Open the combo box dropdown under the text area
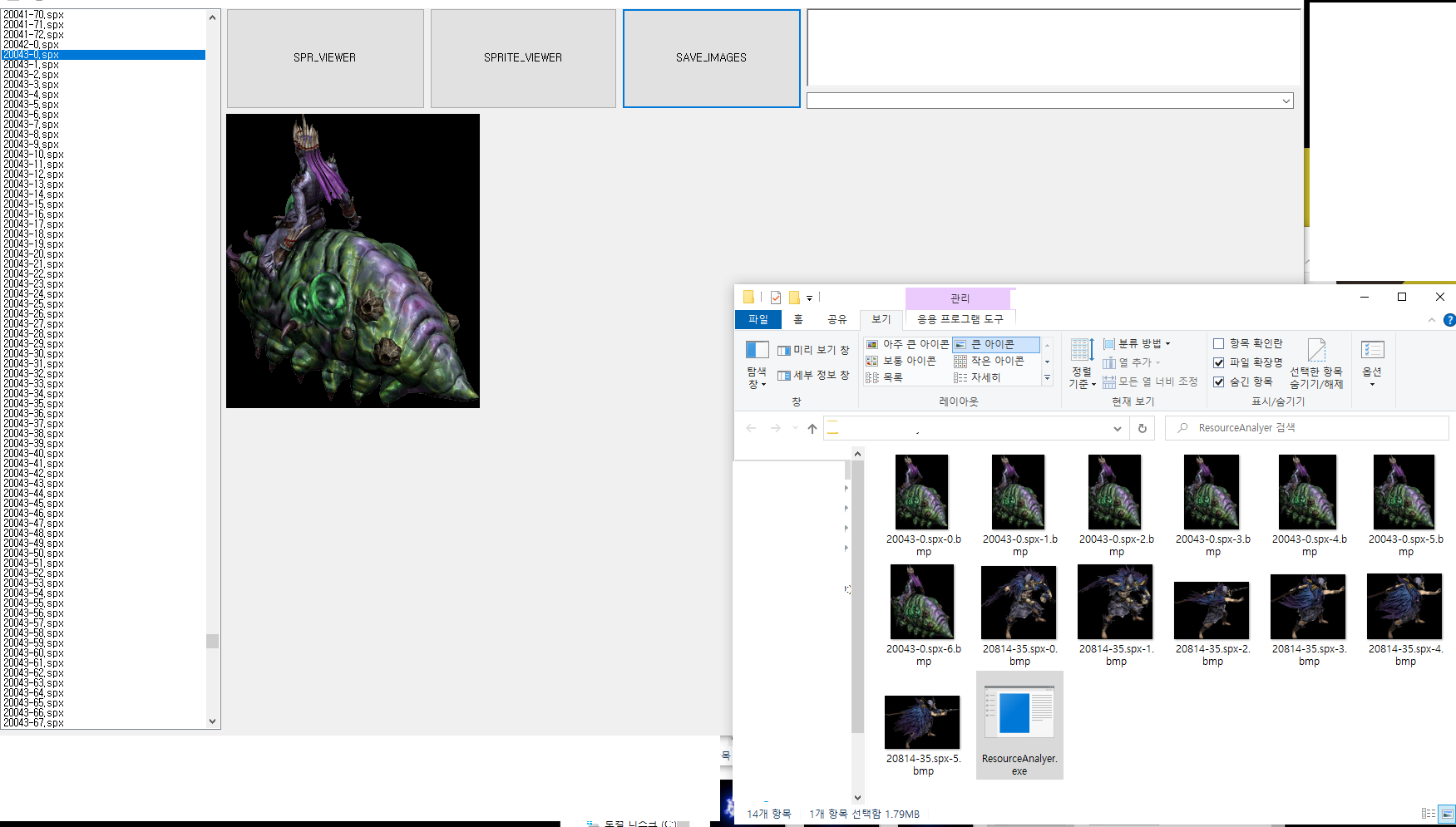This screenshot has width=1456, height=827. (1286, 101)
